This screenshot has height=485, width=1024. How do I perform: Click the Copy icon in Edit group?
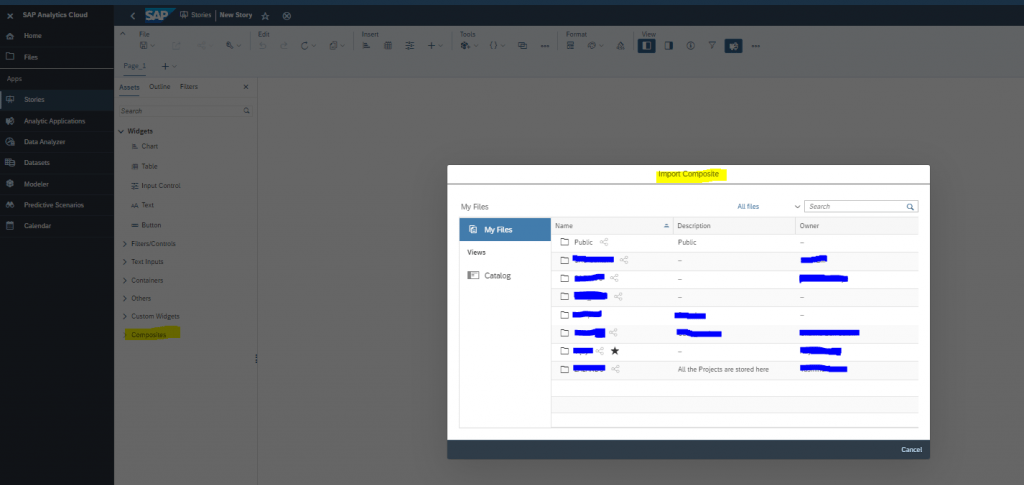[334, 46]
